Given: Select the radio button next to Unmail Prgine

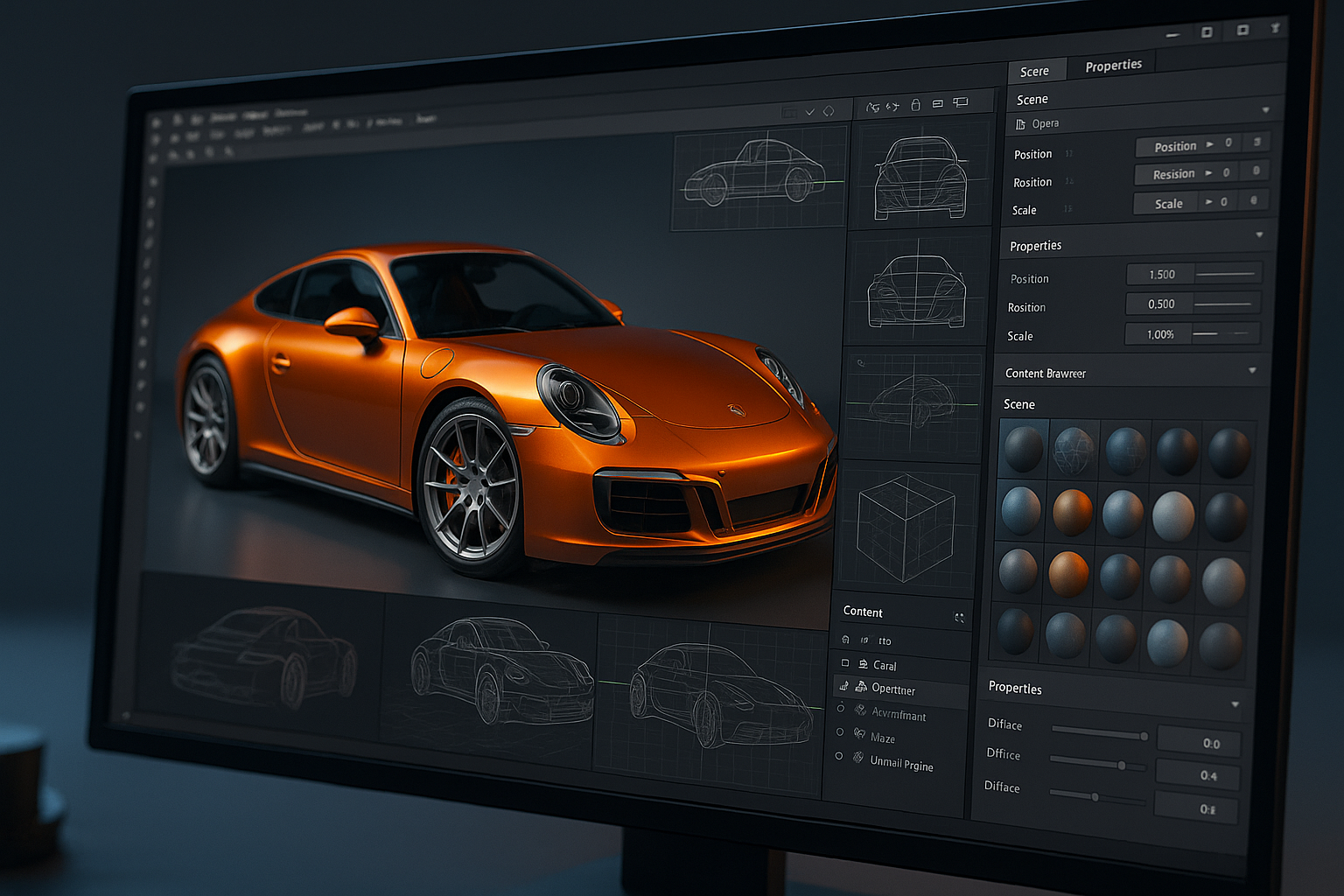Looking at the screenshot, I should point(839,756).
